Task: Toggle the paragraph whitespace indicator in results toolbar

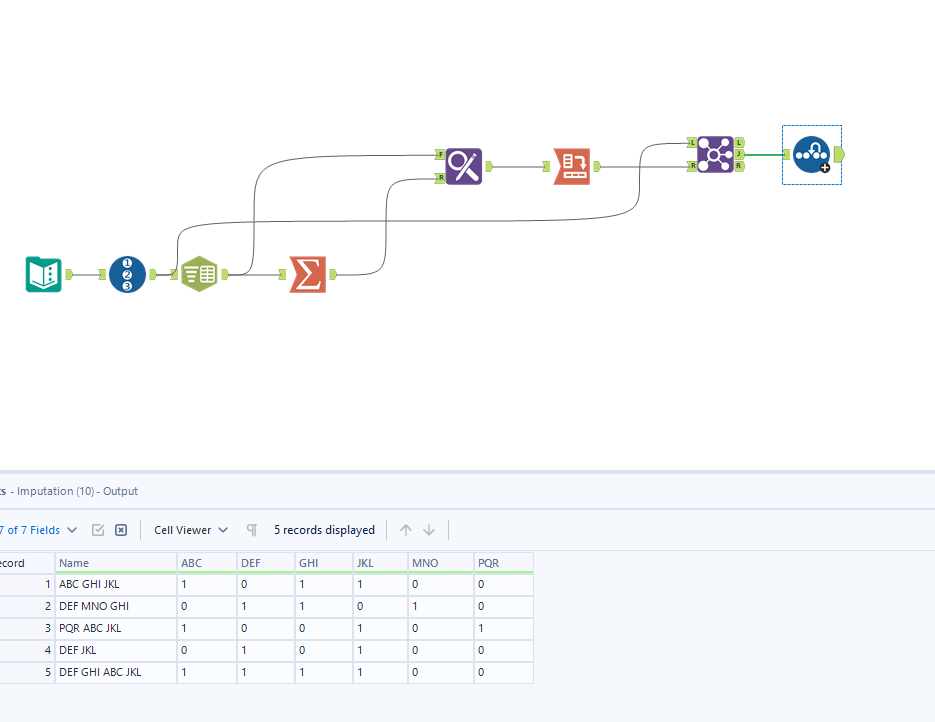Action: (x=252, y=530)
